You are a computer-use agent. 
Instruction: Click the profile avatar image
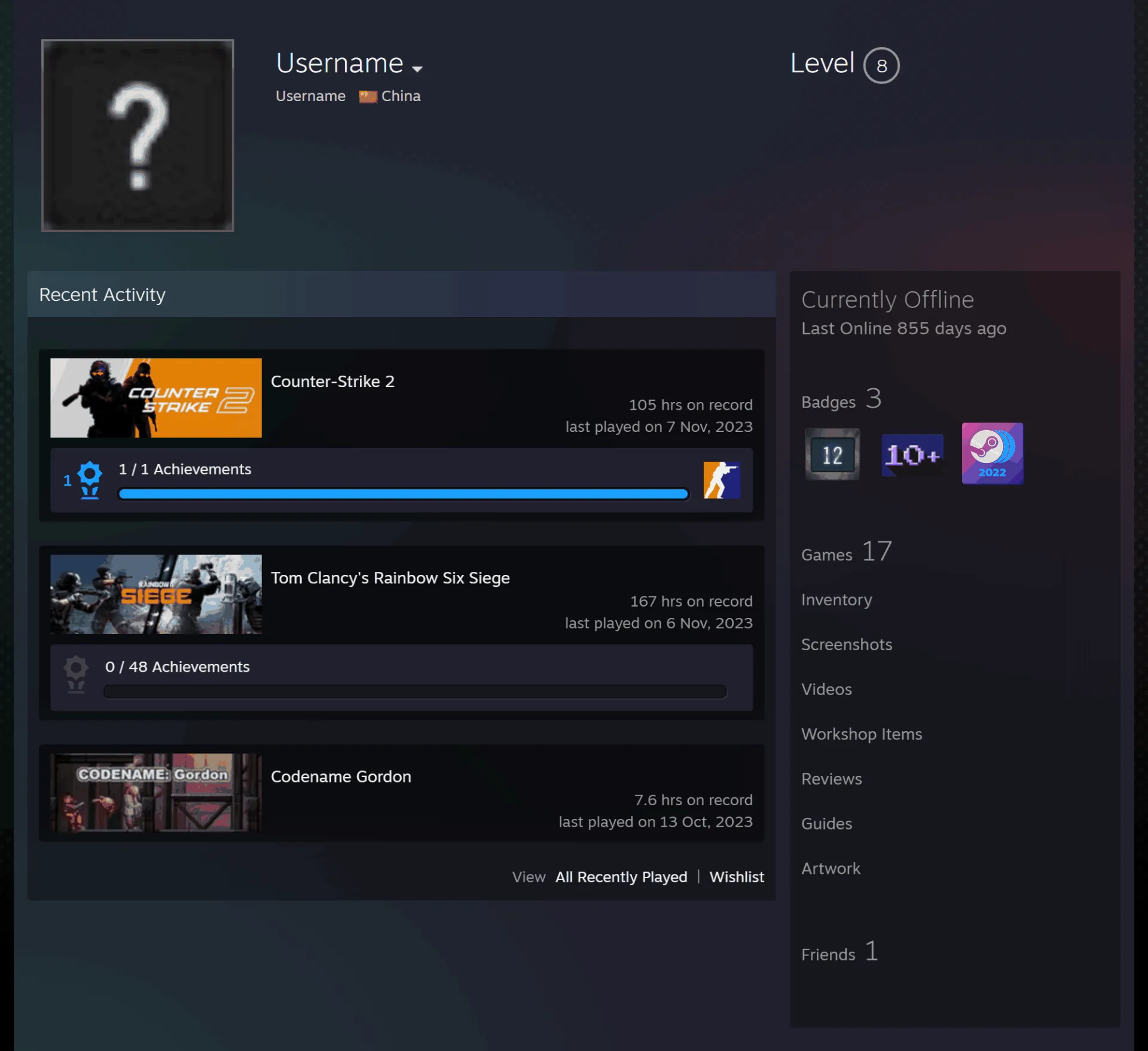pos(138,135)
